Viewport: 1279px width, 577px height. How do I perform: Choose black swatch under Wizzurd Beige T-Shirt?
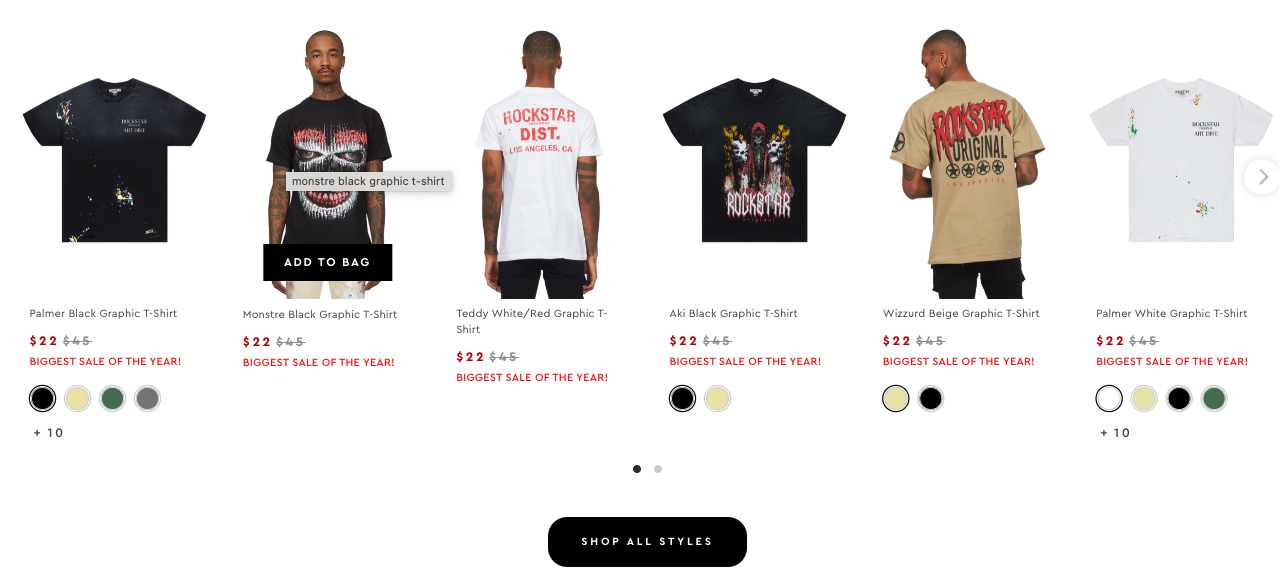[930, 399]
